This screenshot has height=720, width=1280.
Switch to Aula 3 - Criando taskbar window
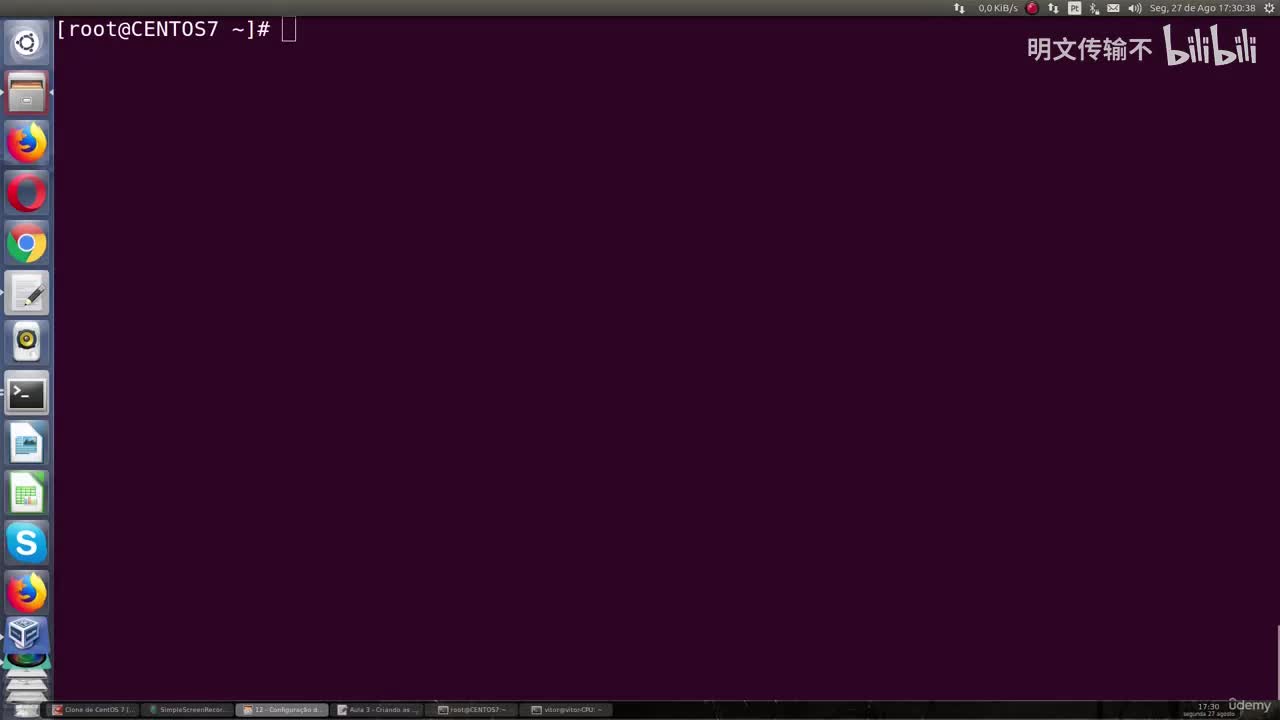378,710
